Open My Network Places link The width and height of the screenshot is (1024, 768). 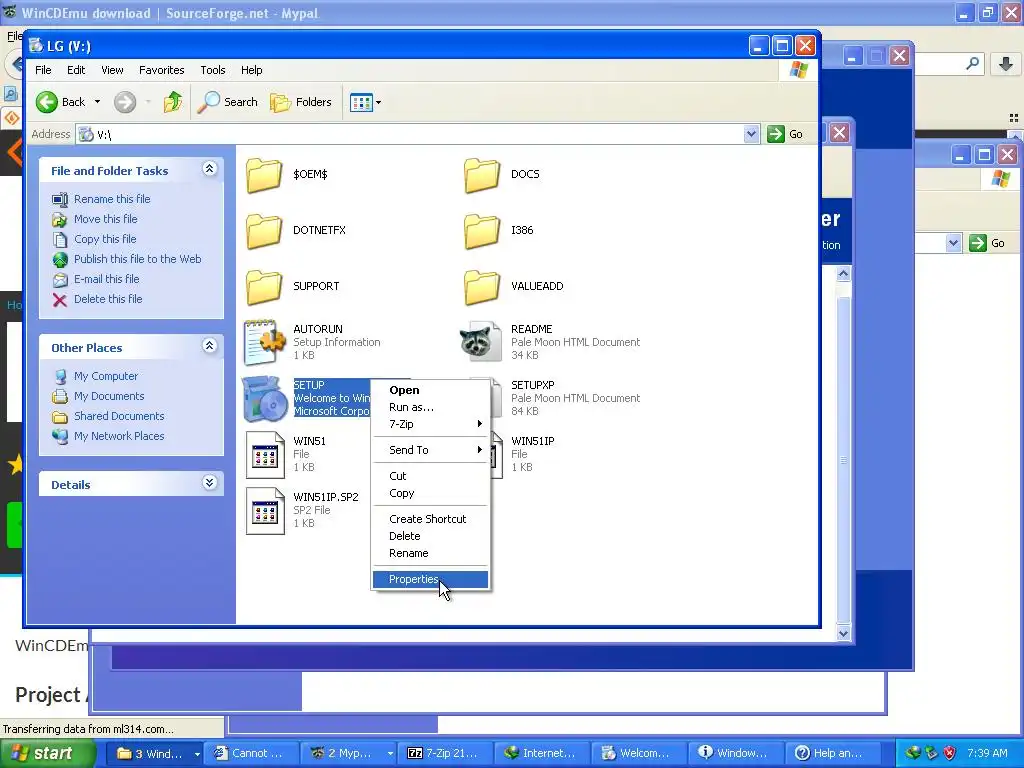(x=119, y=436)
